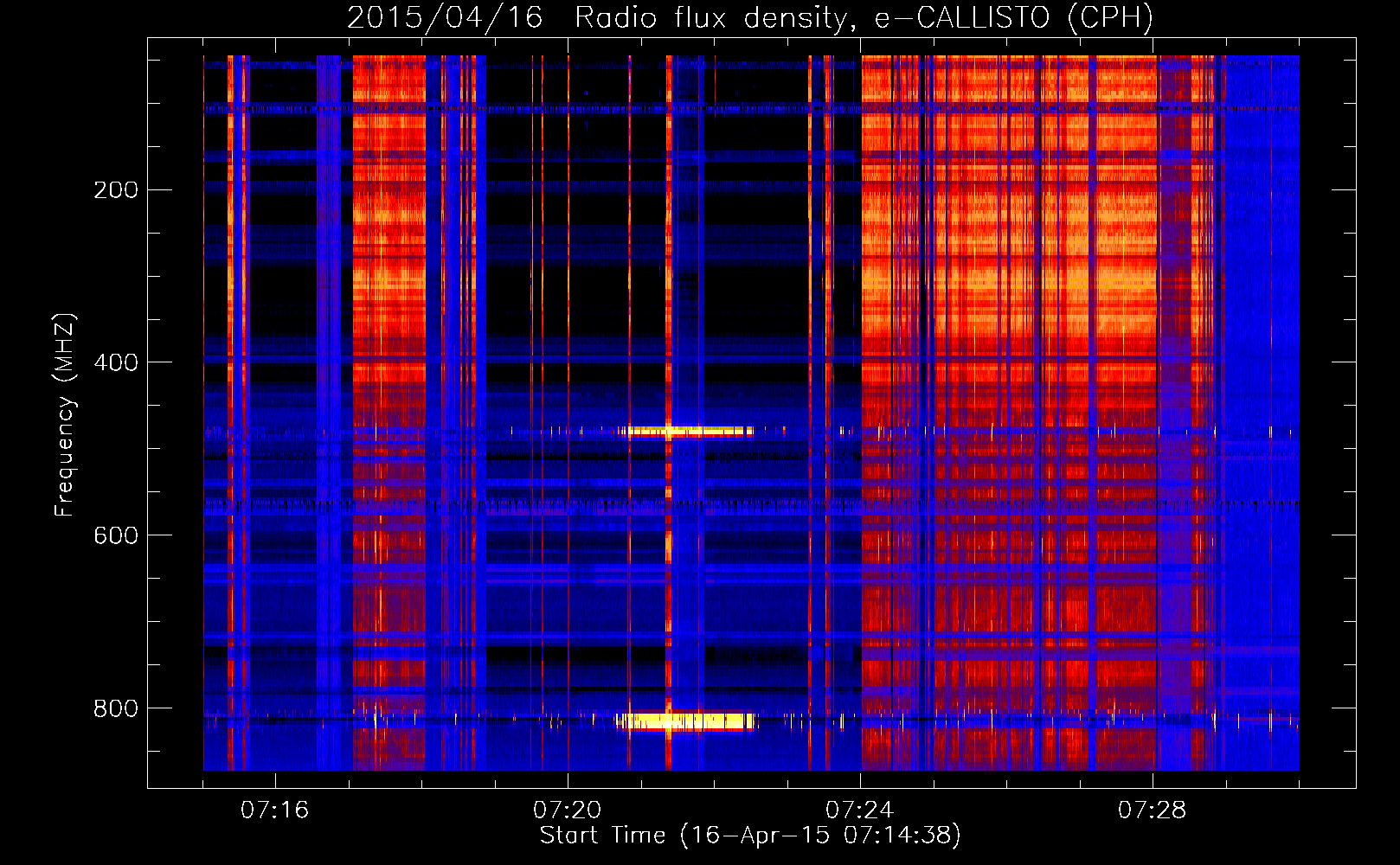Click the 07:20 time tick label
1400x865 pixels.
coord(567,811)
